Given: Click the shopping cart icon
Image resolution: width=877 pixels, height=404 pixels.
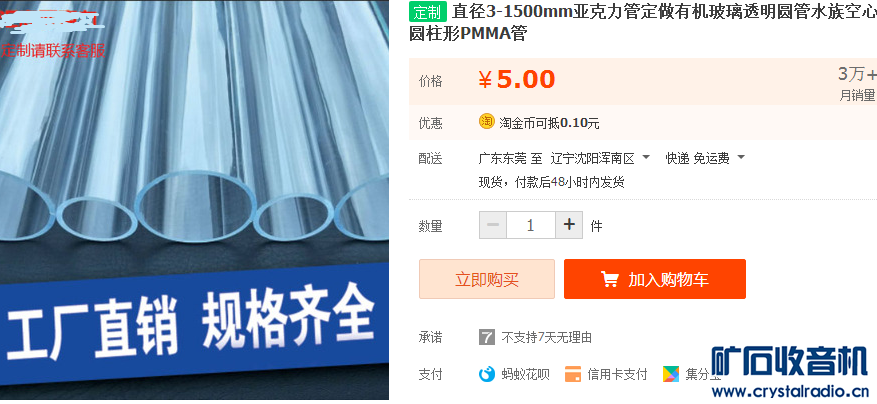Looking at the screenshot, I should click(x=609, y=279).
